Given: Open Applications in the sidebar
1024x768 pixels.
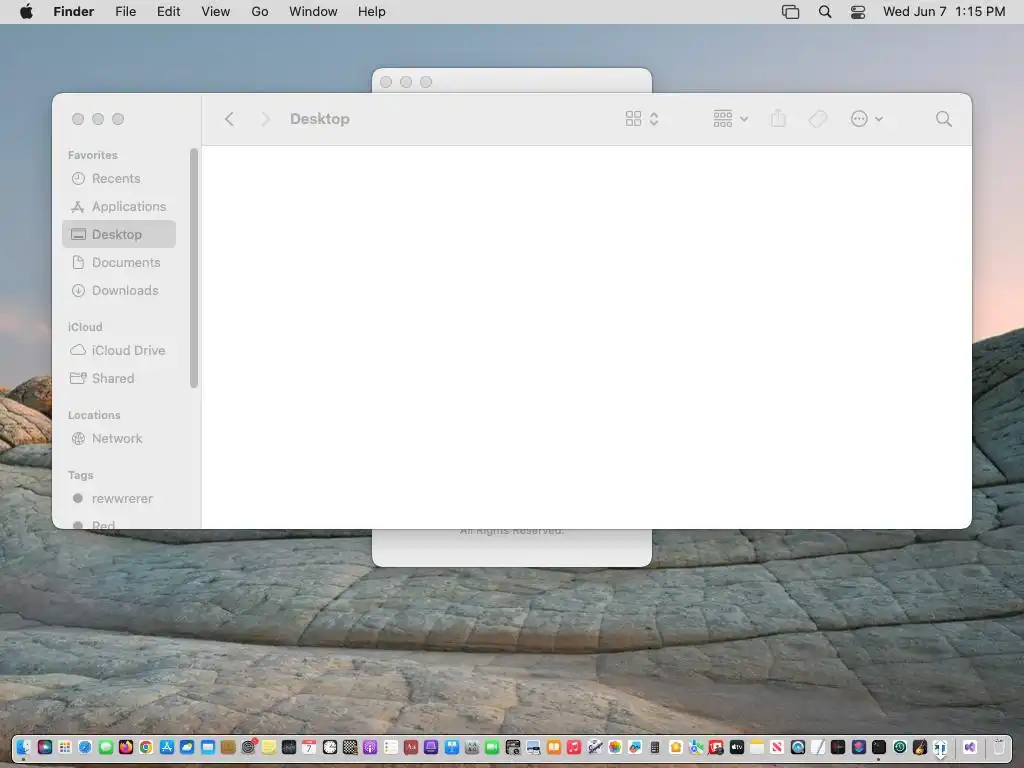Looking at the screenshot, I should [119, 206].
